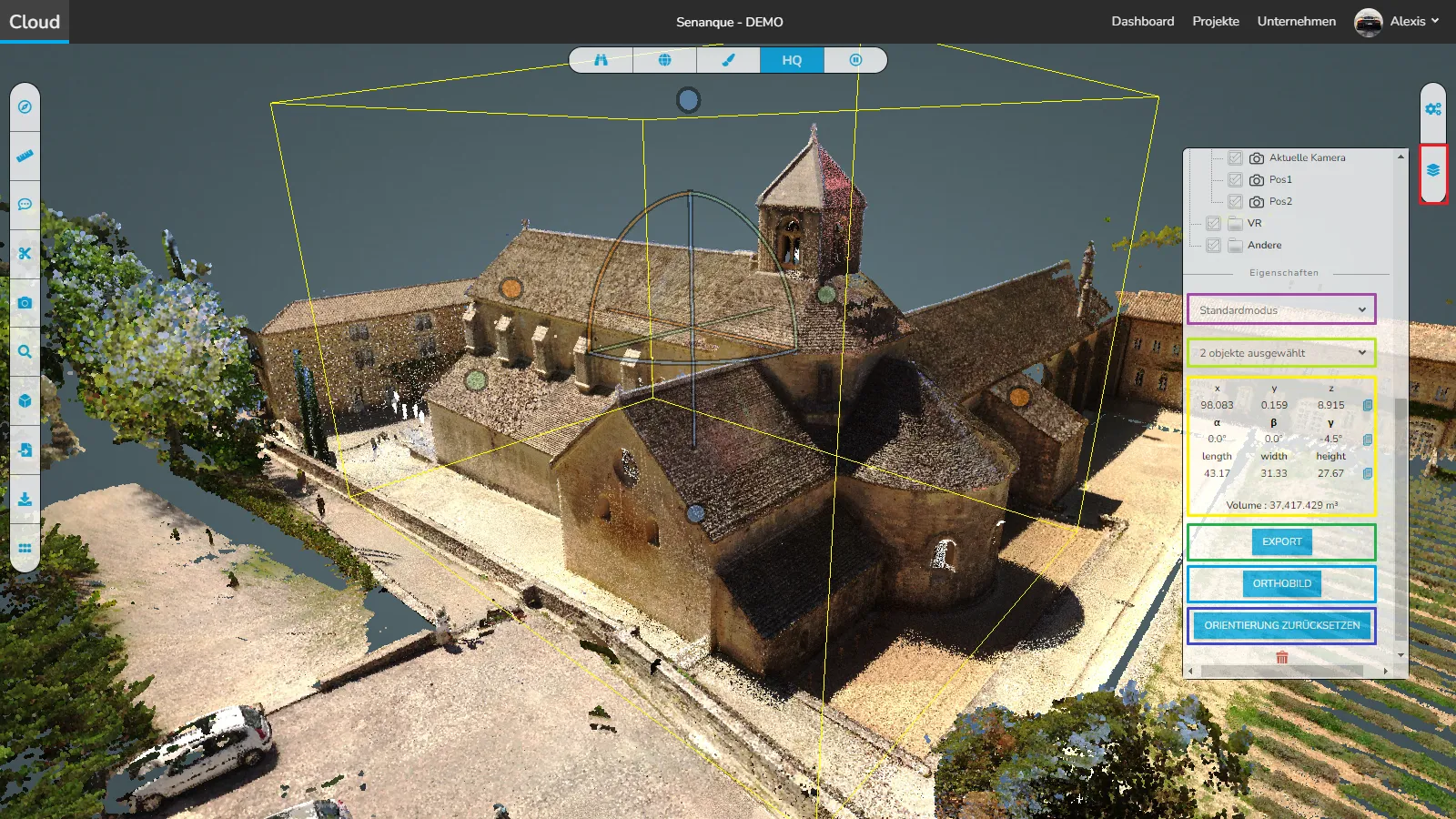Open the Standardmodus dropdown
This screenshot has width=1456, height=819.
click(1281, 310)
